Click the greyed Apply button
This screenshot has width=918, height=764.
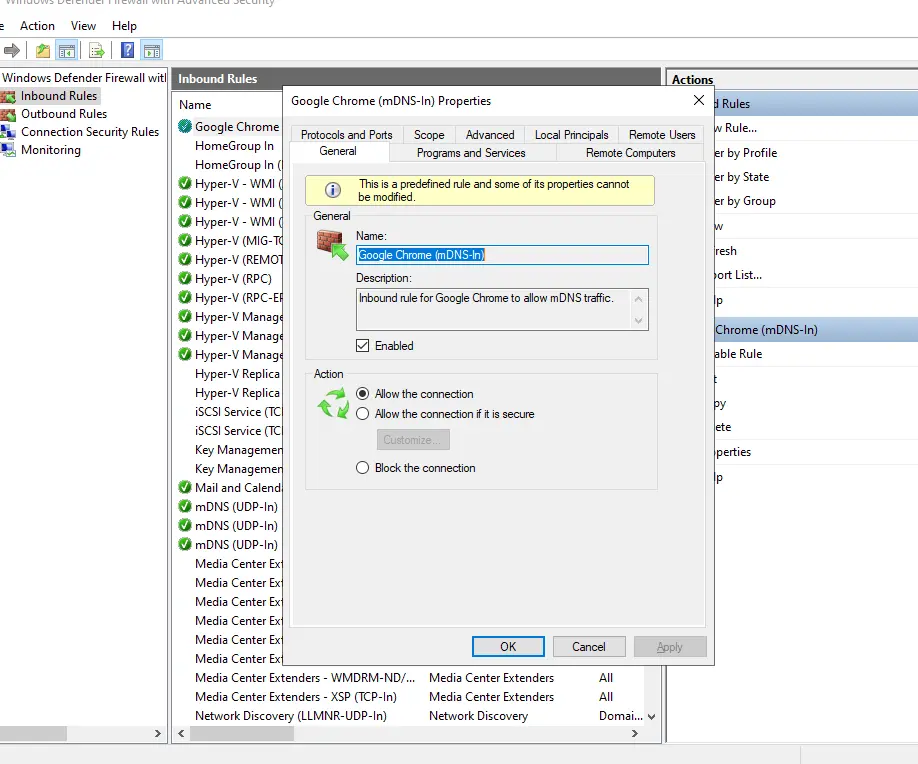coord(670,646)
